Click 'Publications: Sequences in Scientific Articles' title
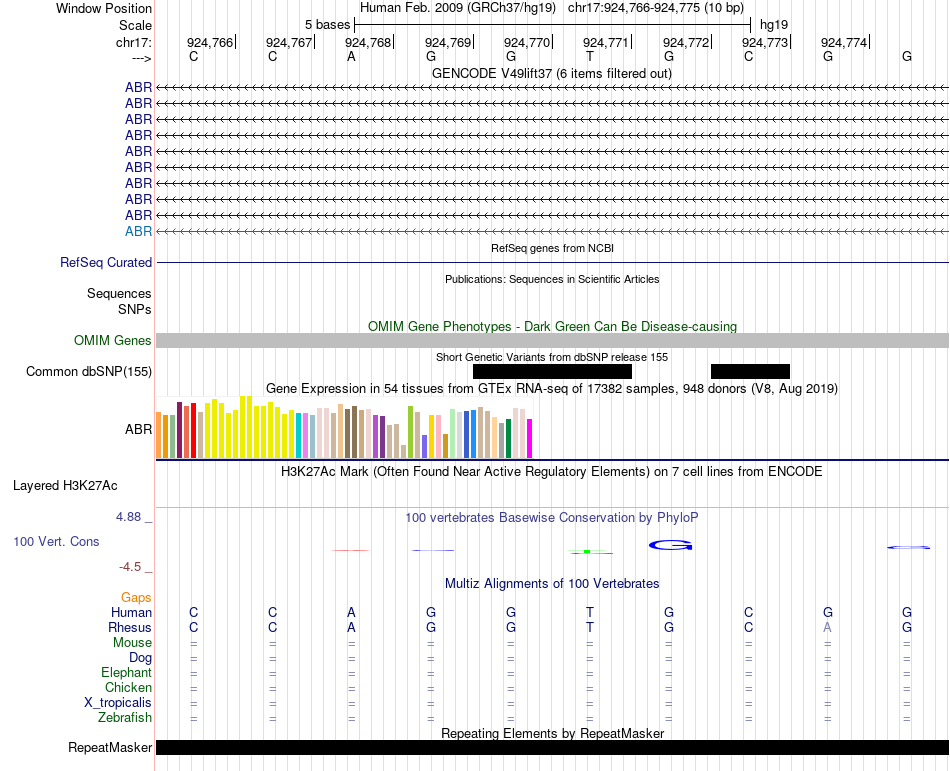The height and width of the screenshot is (771, 950). 552,279
